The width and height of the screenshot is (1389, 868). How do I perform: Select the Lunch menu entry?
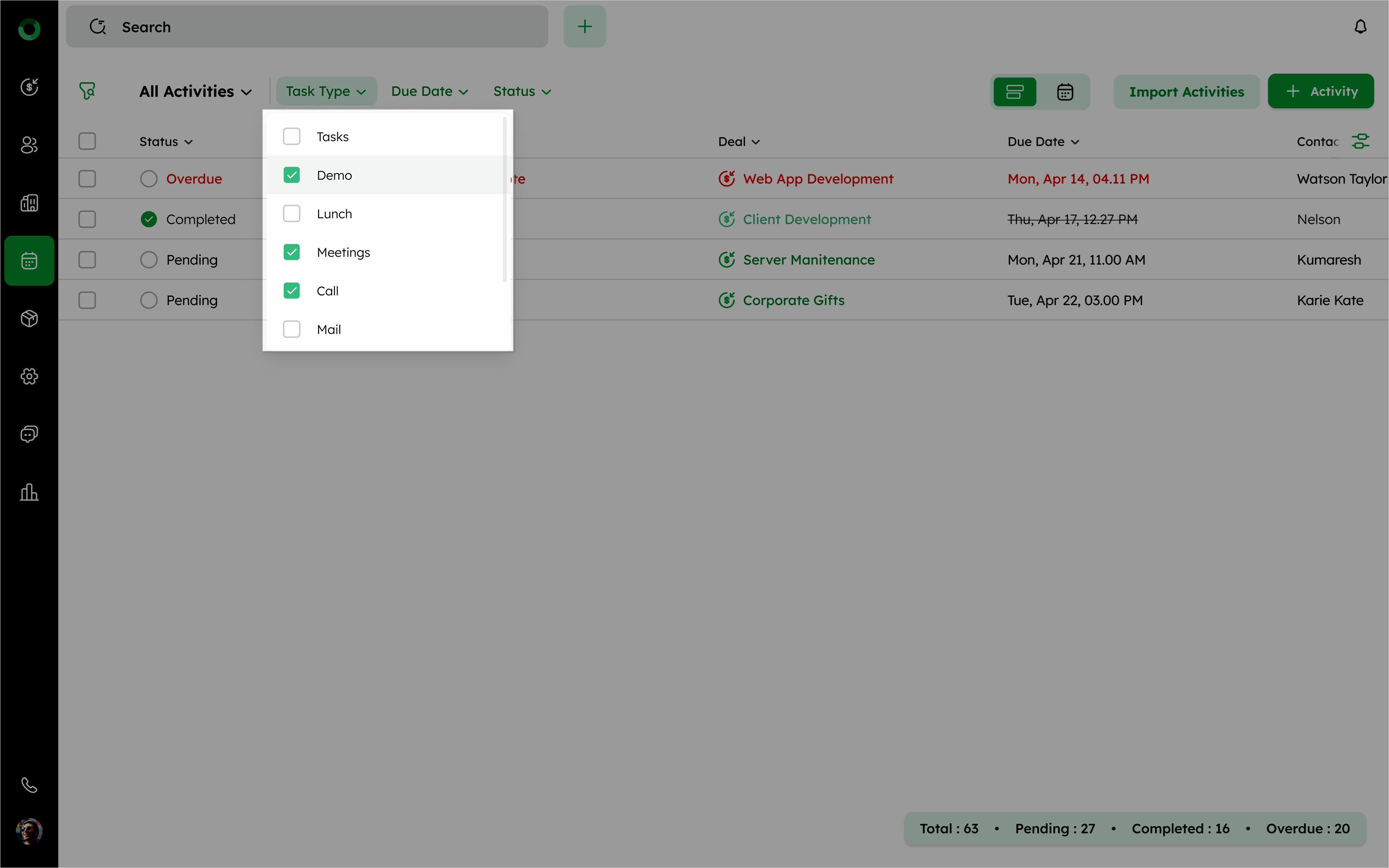pyautogui.click(x=334, y=214)
